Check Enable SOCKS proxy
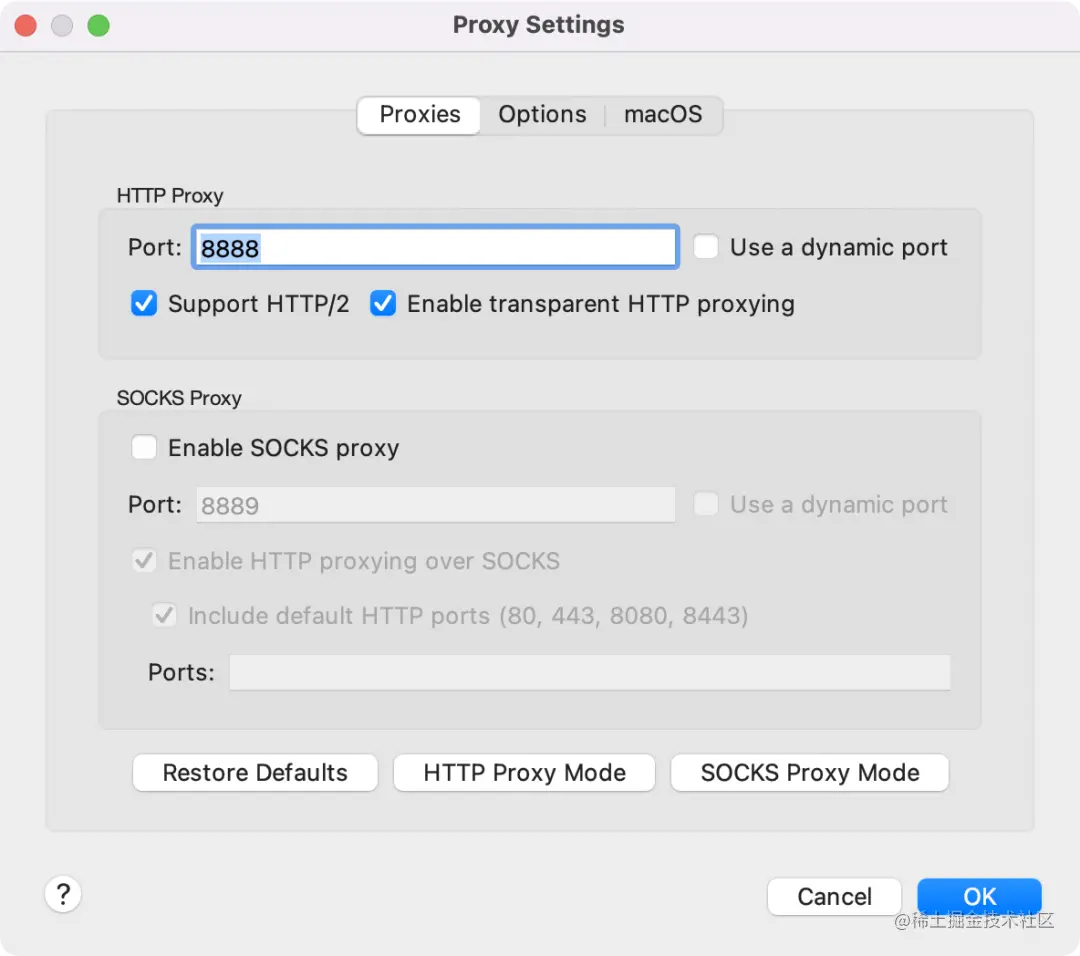 (145, 448)
